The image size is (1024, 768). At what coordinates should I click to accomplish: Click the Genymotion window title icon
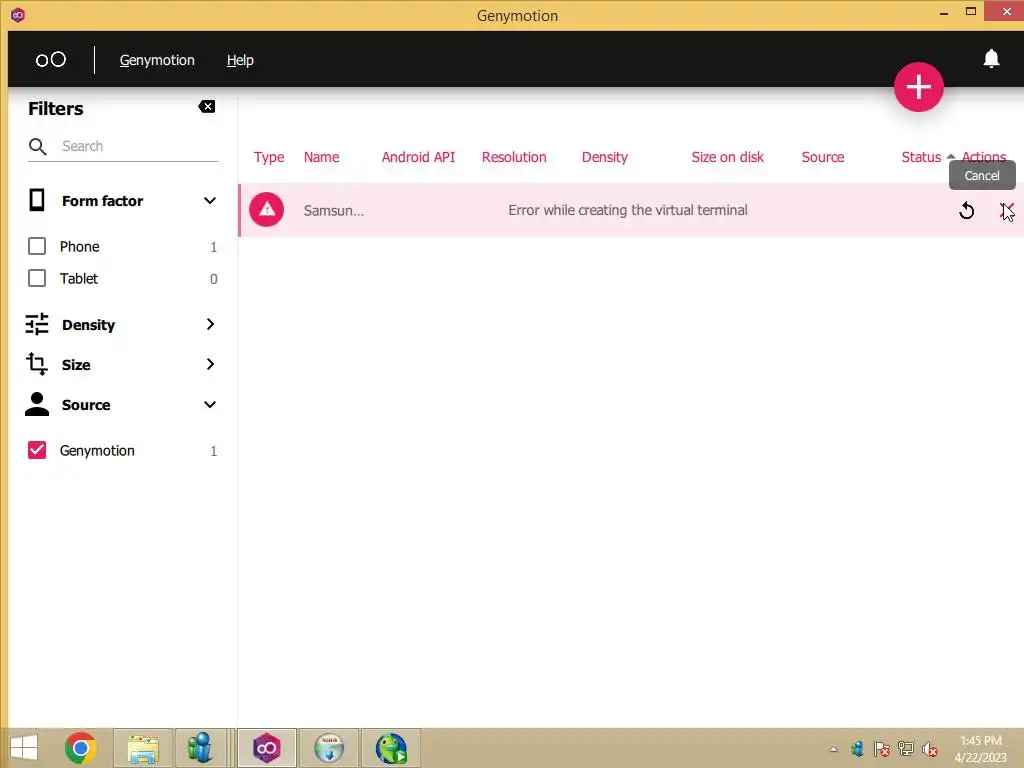(18, 15)
